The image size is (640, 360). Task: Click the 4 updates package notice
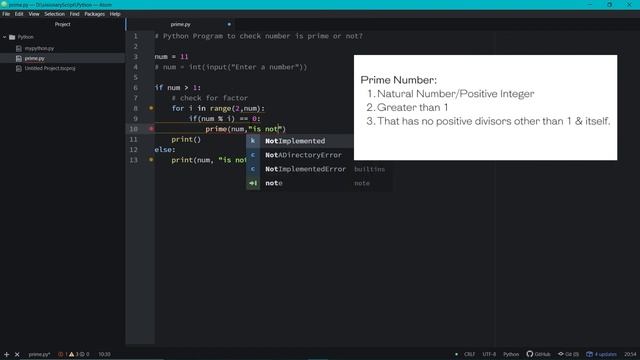(x=601, y=354)
